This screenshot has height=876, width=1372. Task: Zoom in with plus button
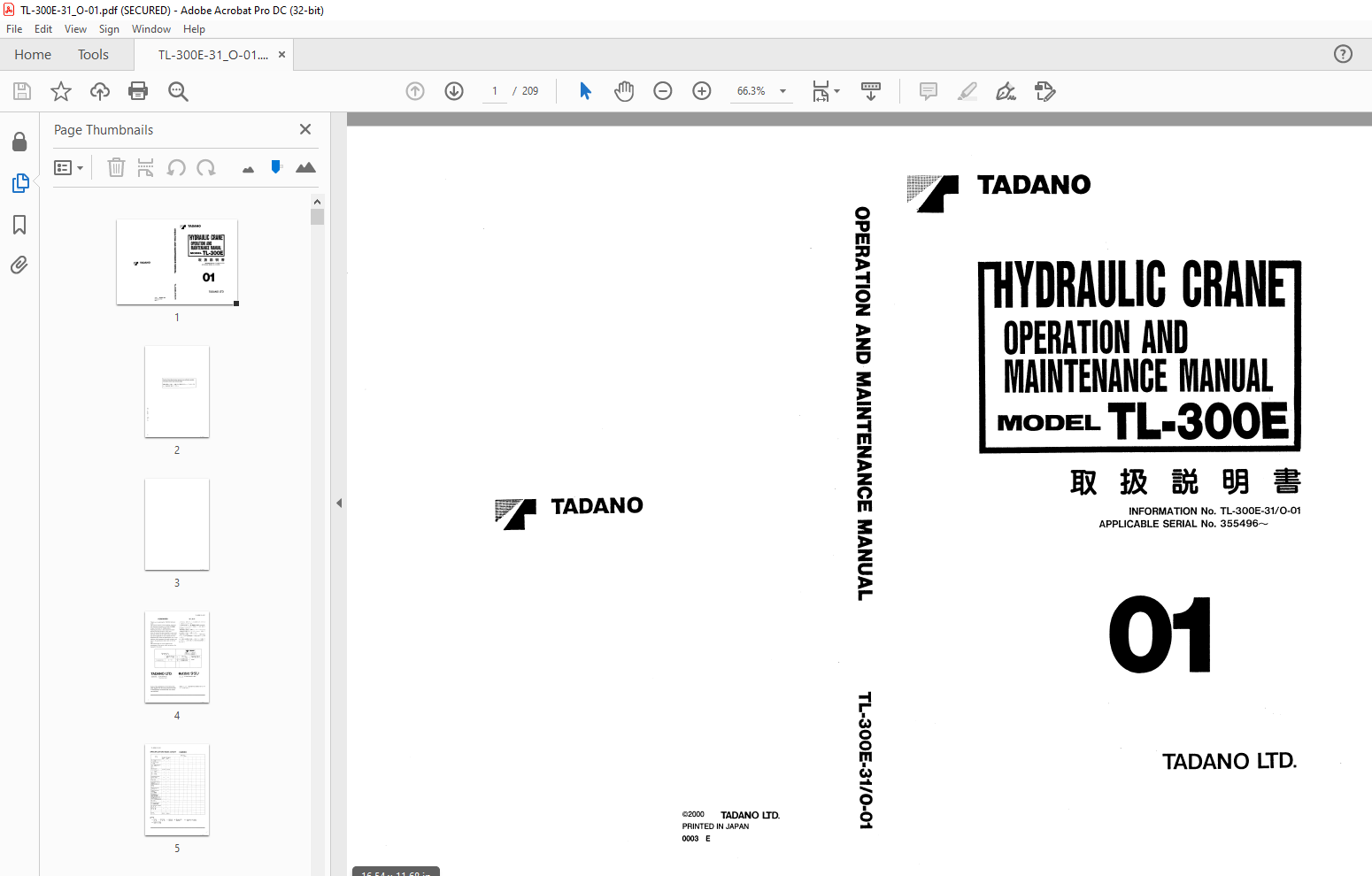click(702, 91)
